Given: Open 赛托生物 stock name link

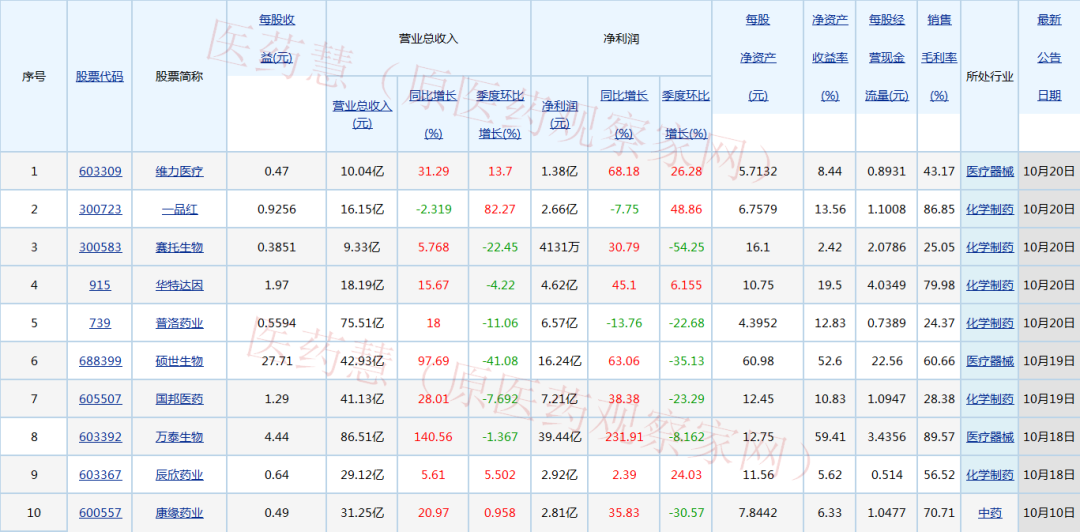Looking at the screenshot, I should [179, 247].
